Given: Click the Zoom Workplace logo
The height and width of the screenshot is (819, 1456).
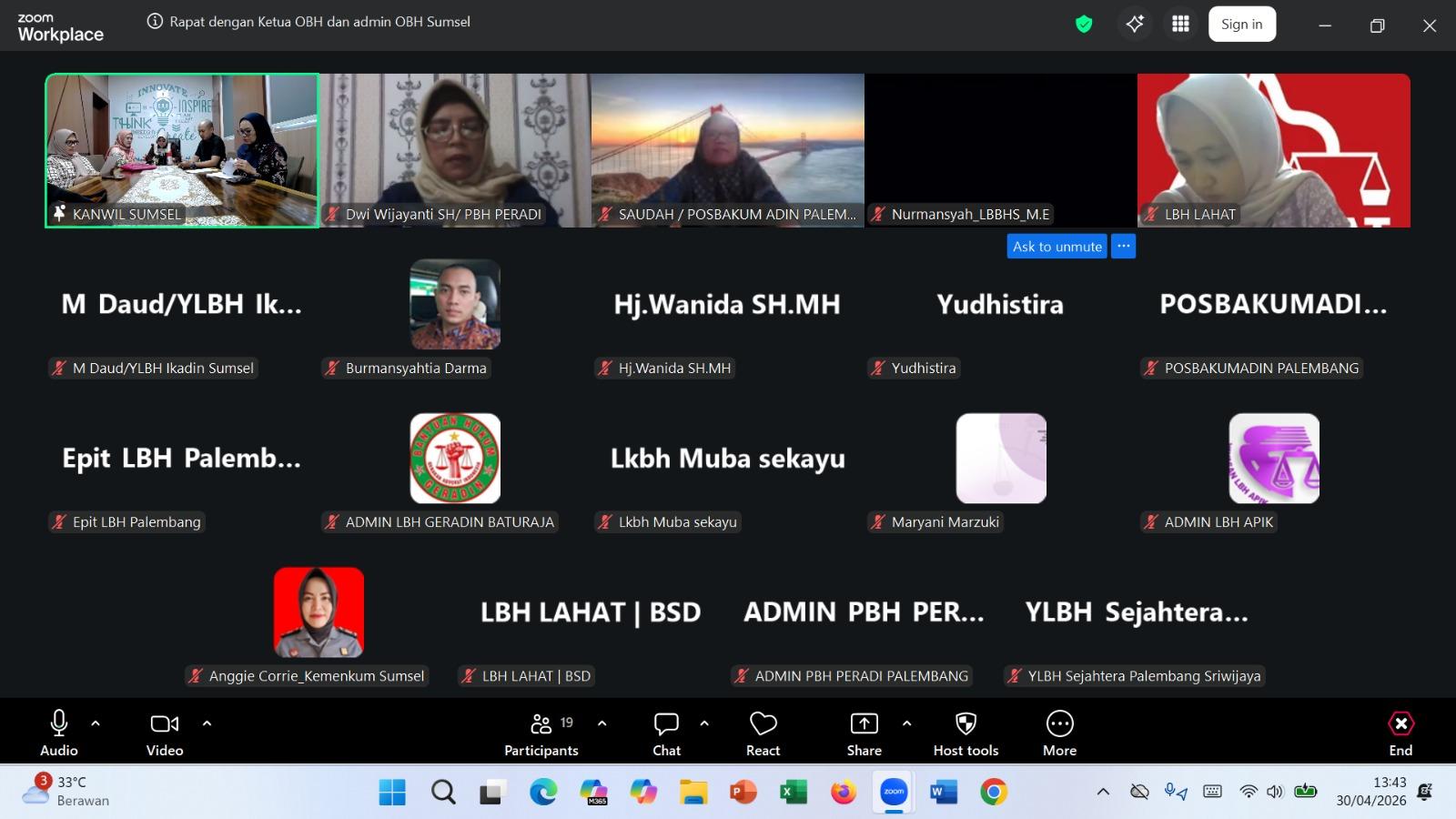Looking at the screenshot, I should (x=60, y=27).
